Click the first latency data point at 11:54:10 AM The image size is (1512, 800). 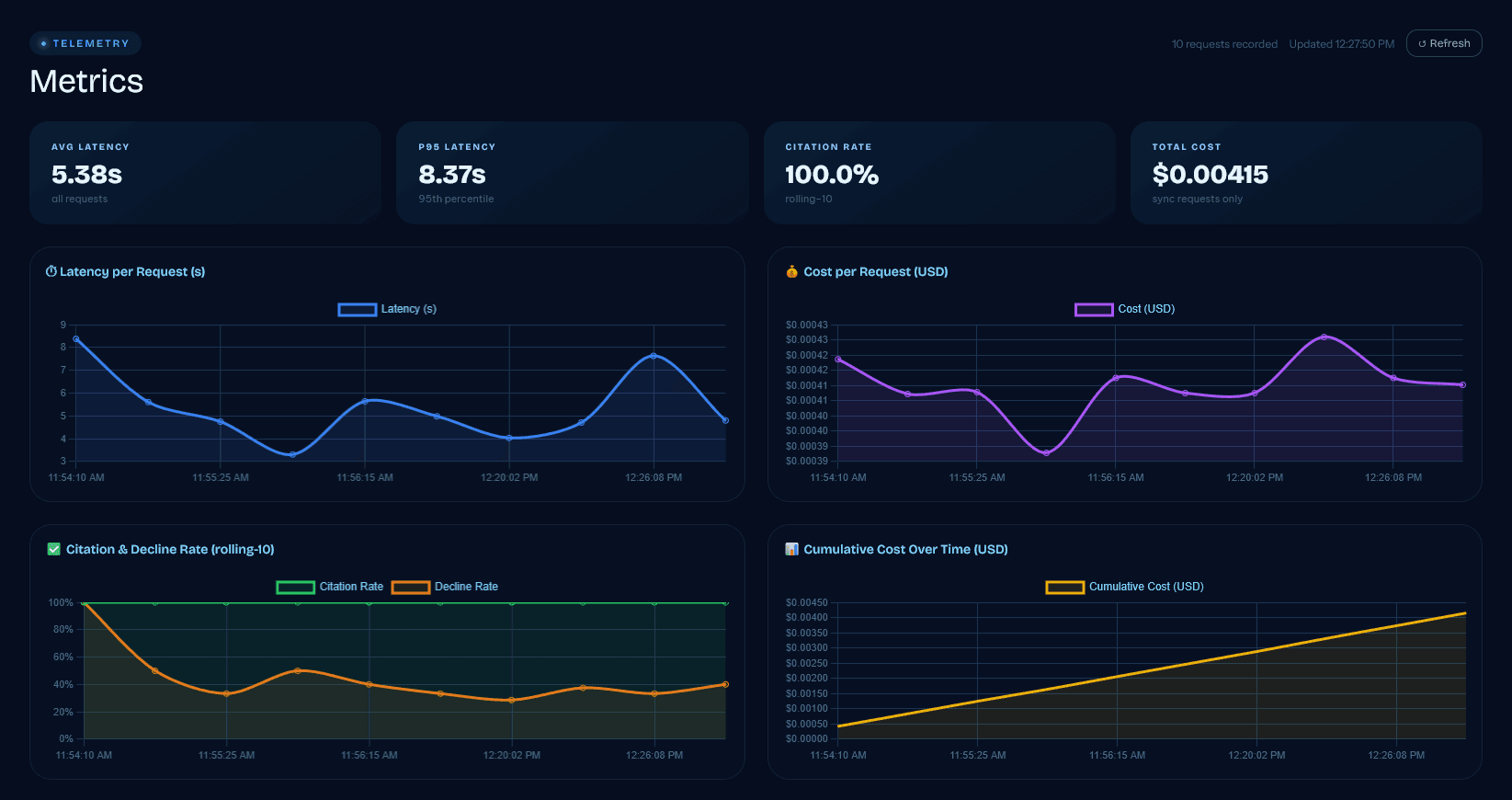[76, 338]
